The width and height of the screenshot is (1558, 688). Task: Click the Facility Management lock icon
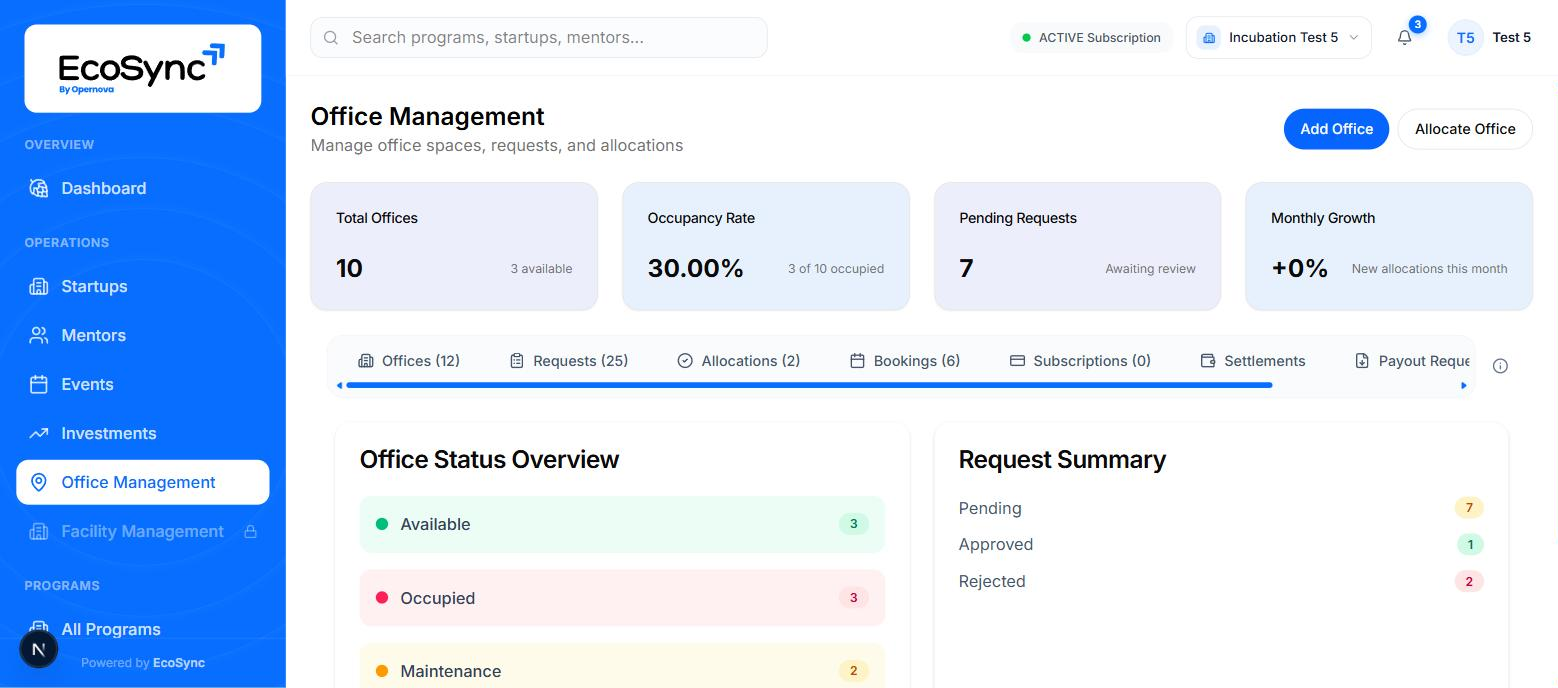pos(251,531)
